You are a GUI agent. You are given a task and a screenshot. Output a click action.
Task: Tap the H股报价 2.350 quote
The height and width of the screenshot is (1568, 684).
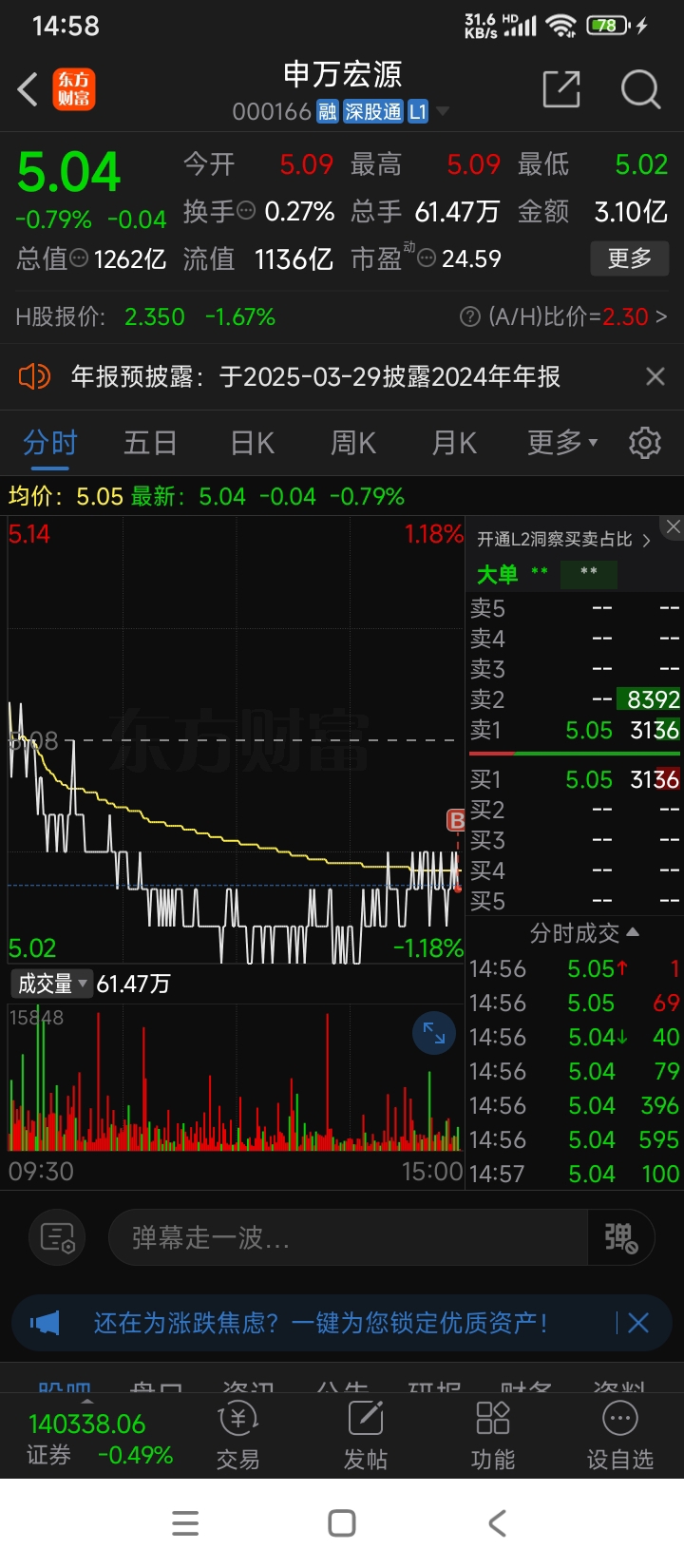154,316
